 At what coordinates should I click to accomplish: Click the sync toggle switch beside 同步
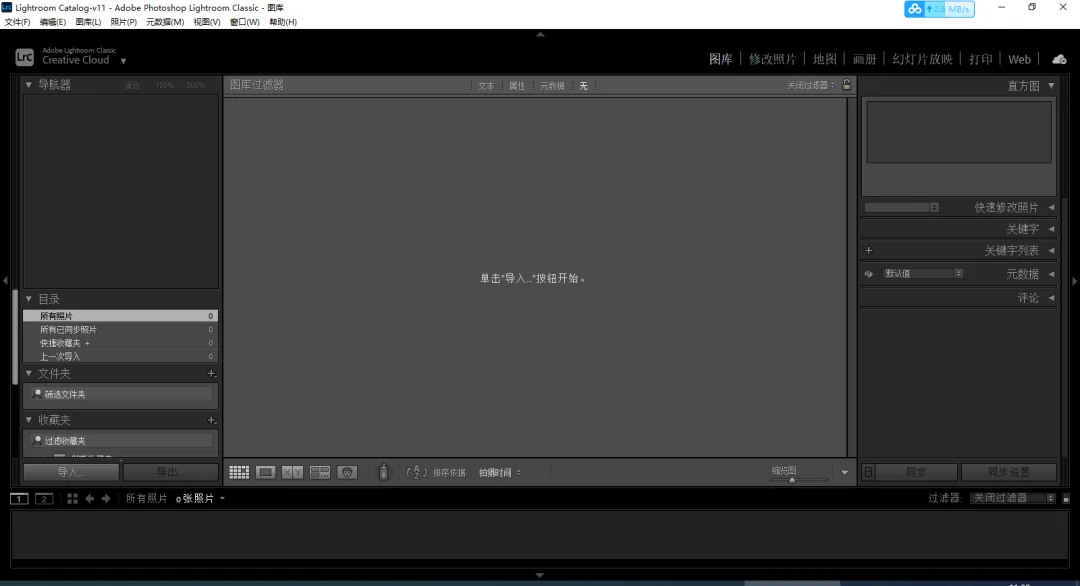coord(868,472)
